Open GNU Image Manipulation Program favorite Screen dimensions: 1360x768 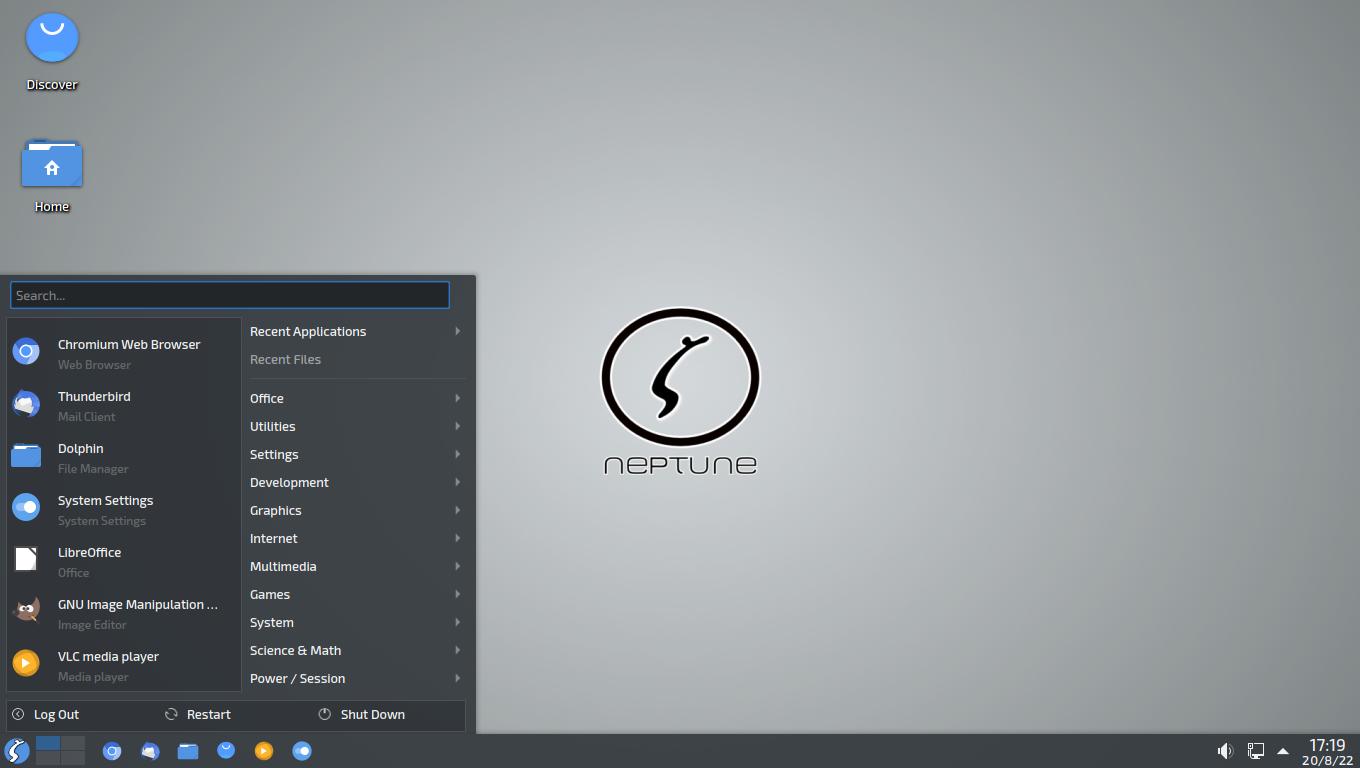pyautogui.click(x=124, y=613)
